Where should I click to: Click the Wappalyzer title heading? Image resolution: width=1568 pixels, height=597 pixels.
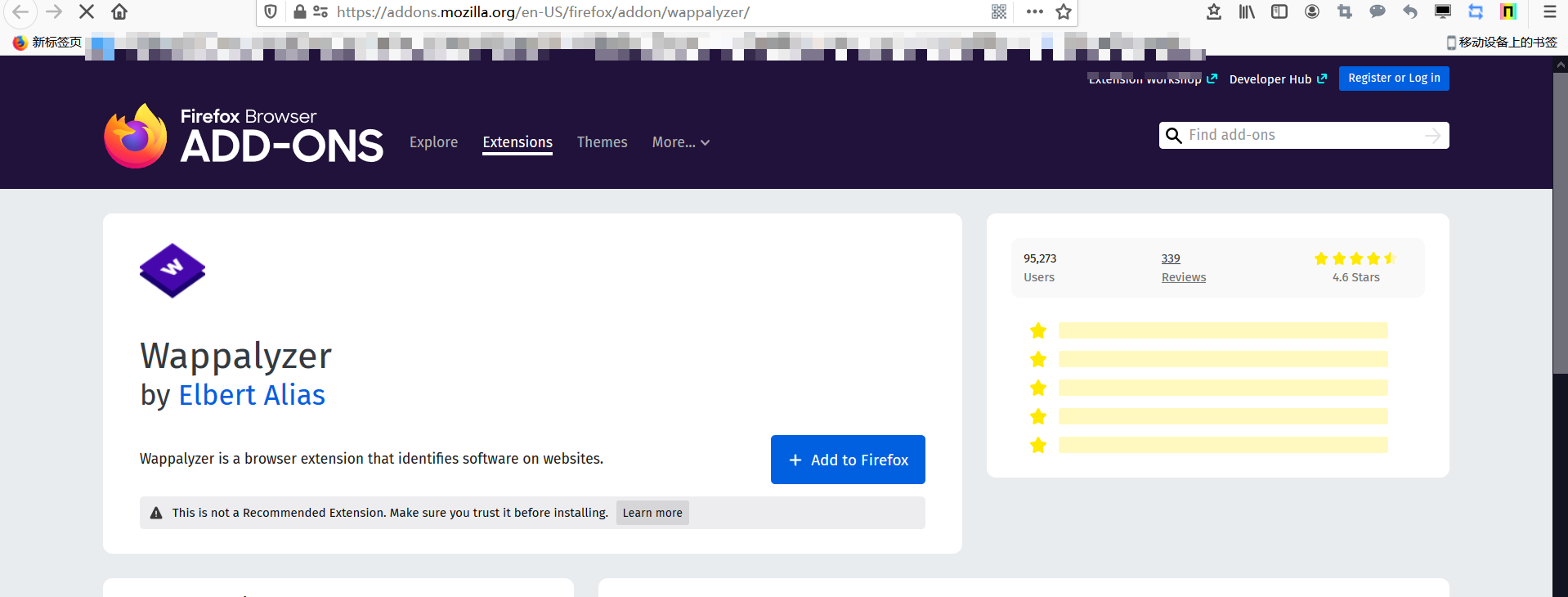[x=235, y=357]
